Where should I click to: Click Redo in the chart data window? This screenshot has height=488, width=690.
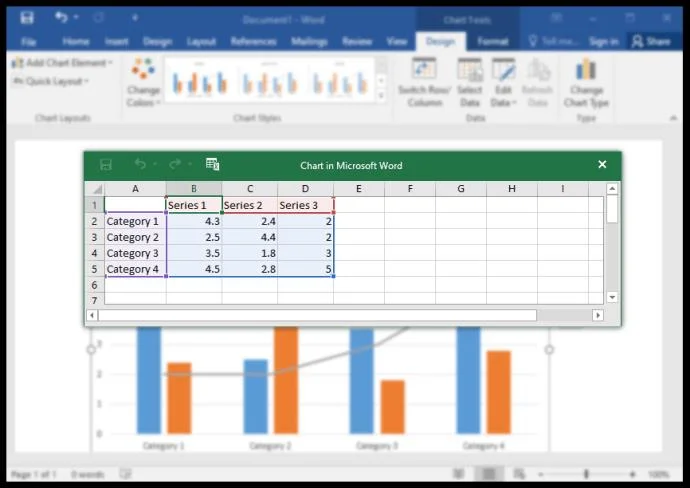pyautogui.click(x=175, y=164)
